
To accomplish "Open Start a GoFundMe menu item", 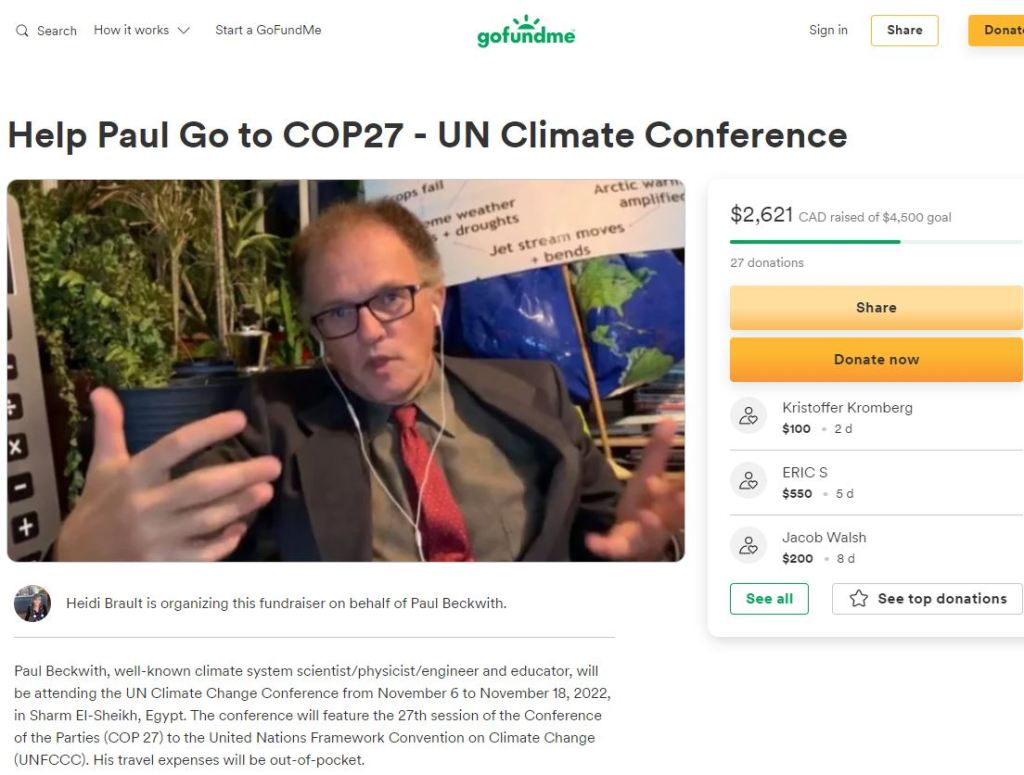I will click(268, 30).
